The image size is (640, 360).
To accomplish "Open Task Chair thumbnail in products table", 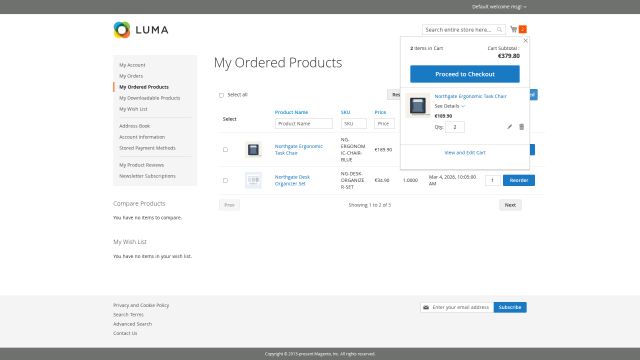I will pos(253,149).
